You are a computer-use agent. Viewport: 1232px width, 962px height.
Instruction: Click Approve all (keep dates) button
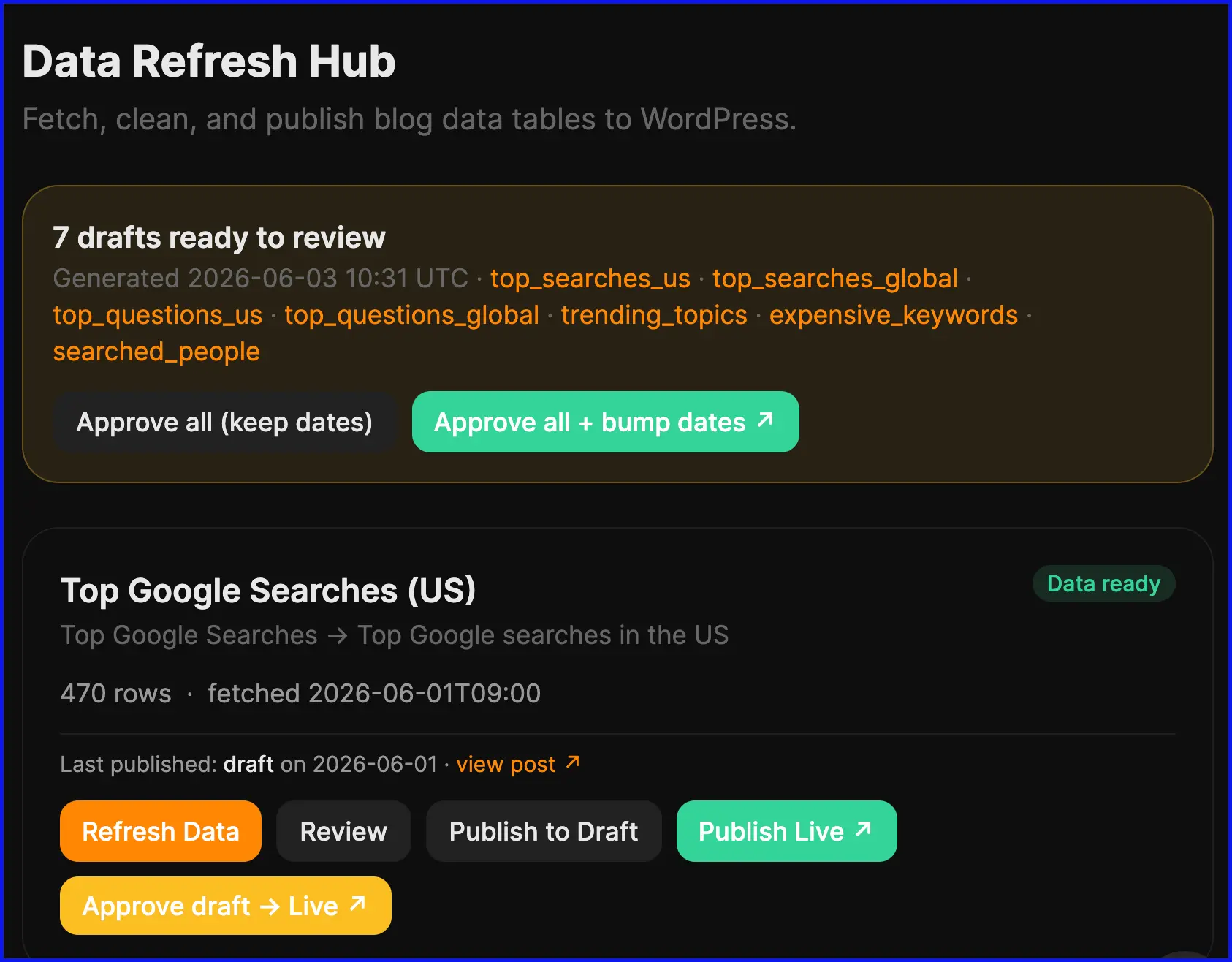click(224, 422)
